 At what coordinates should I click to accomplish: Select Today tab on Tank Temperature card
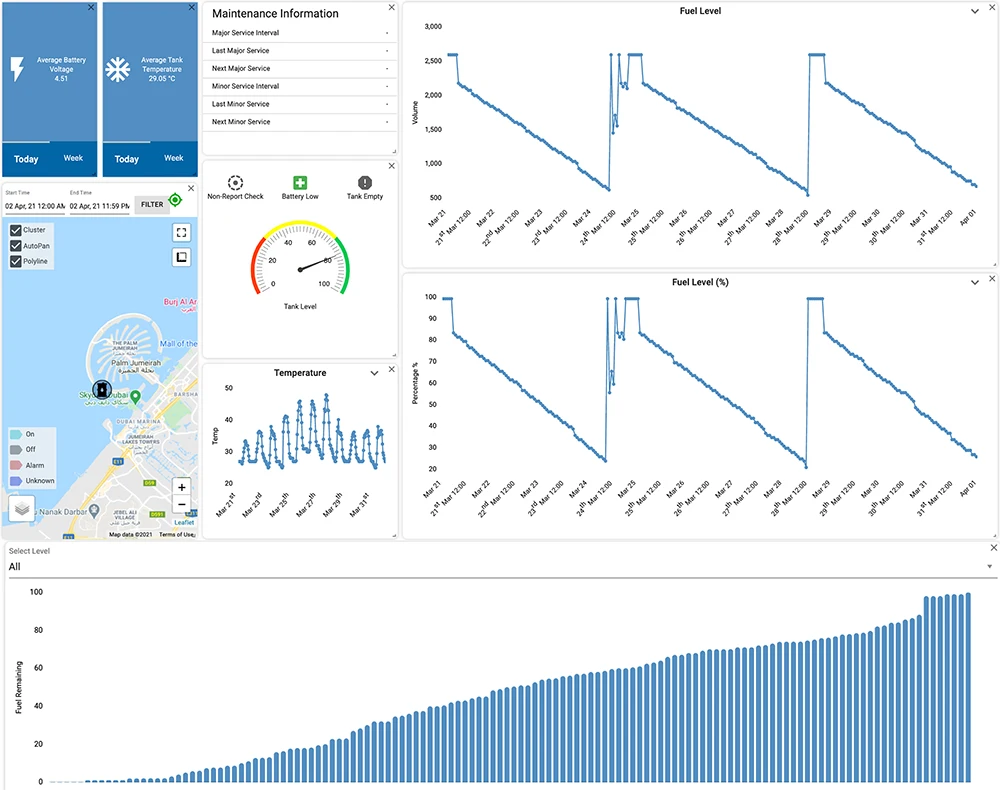[126, 159]
